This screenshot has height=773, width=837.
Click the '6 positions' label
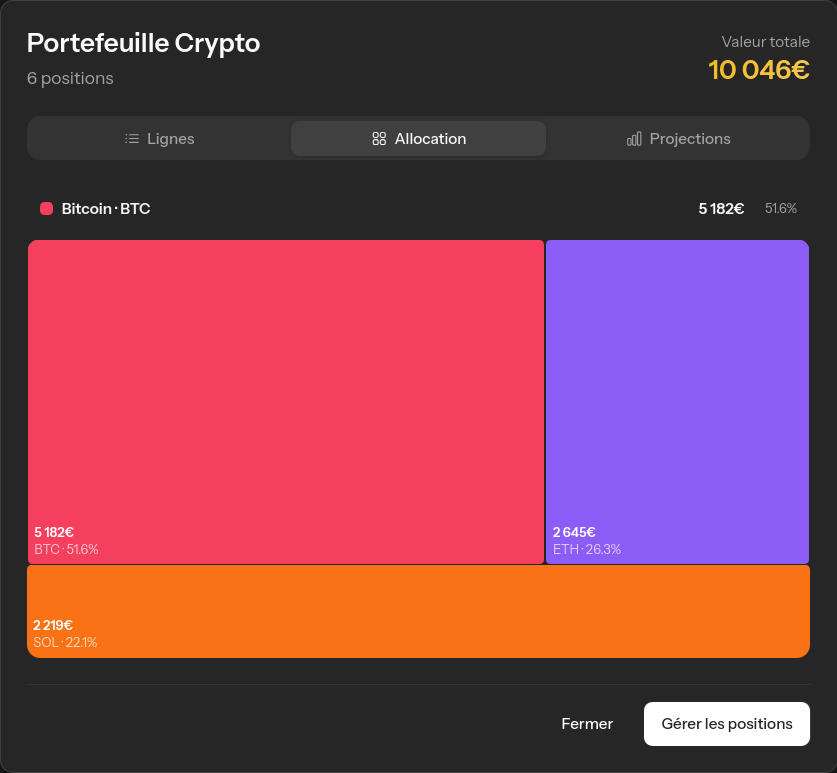pos(70,78)
